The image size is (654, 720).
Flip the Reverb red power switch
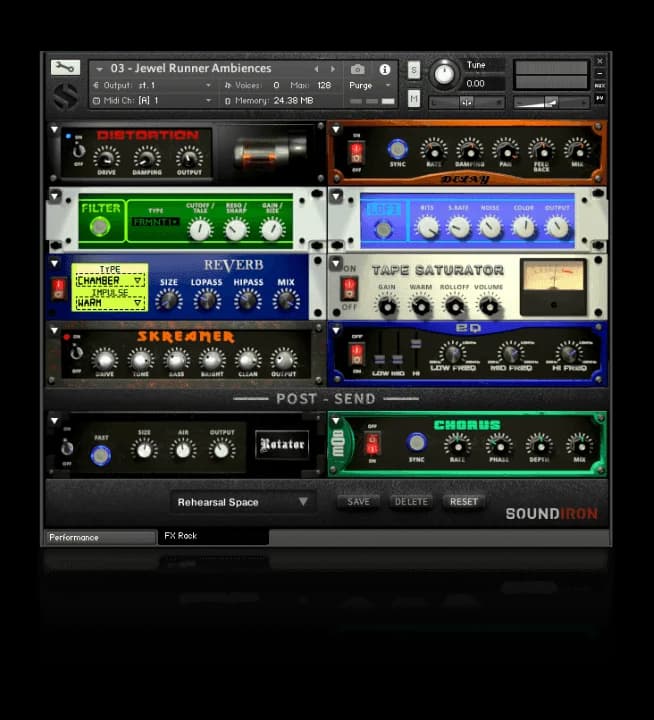(x=60, y=289)
